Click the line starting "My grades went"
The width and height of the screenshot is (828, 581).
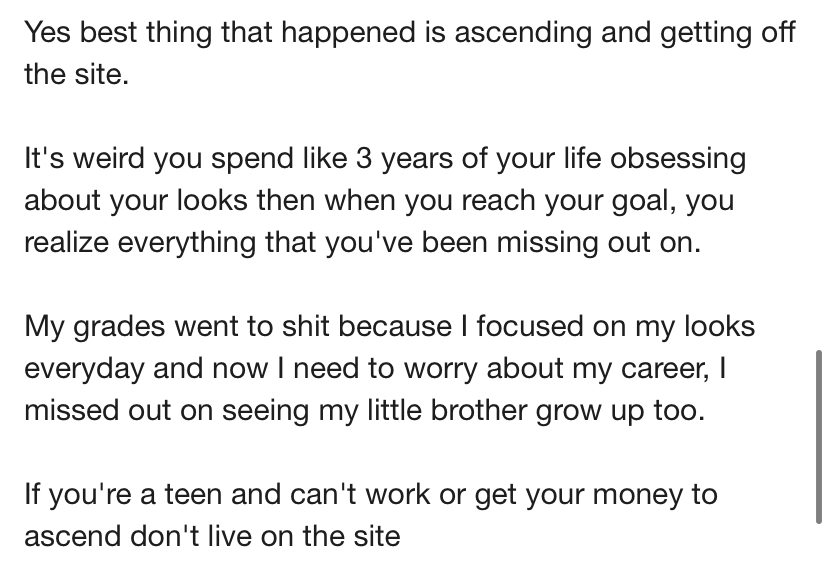tap(389, 327)
